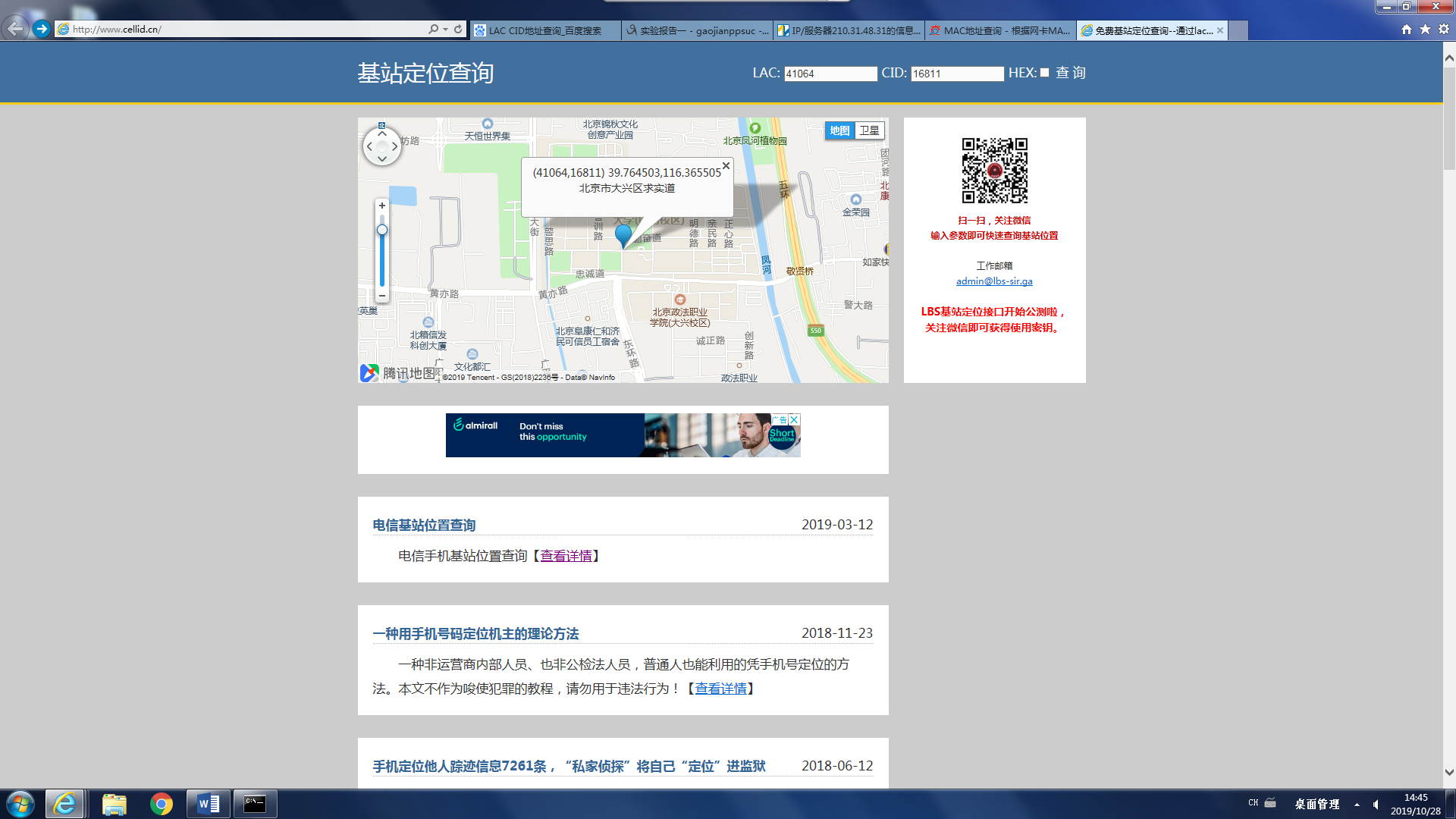Show hidden system tray icons arrow

pos(1357,804)
